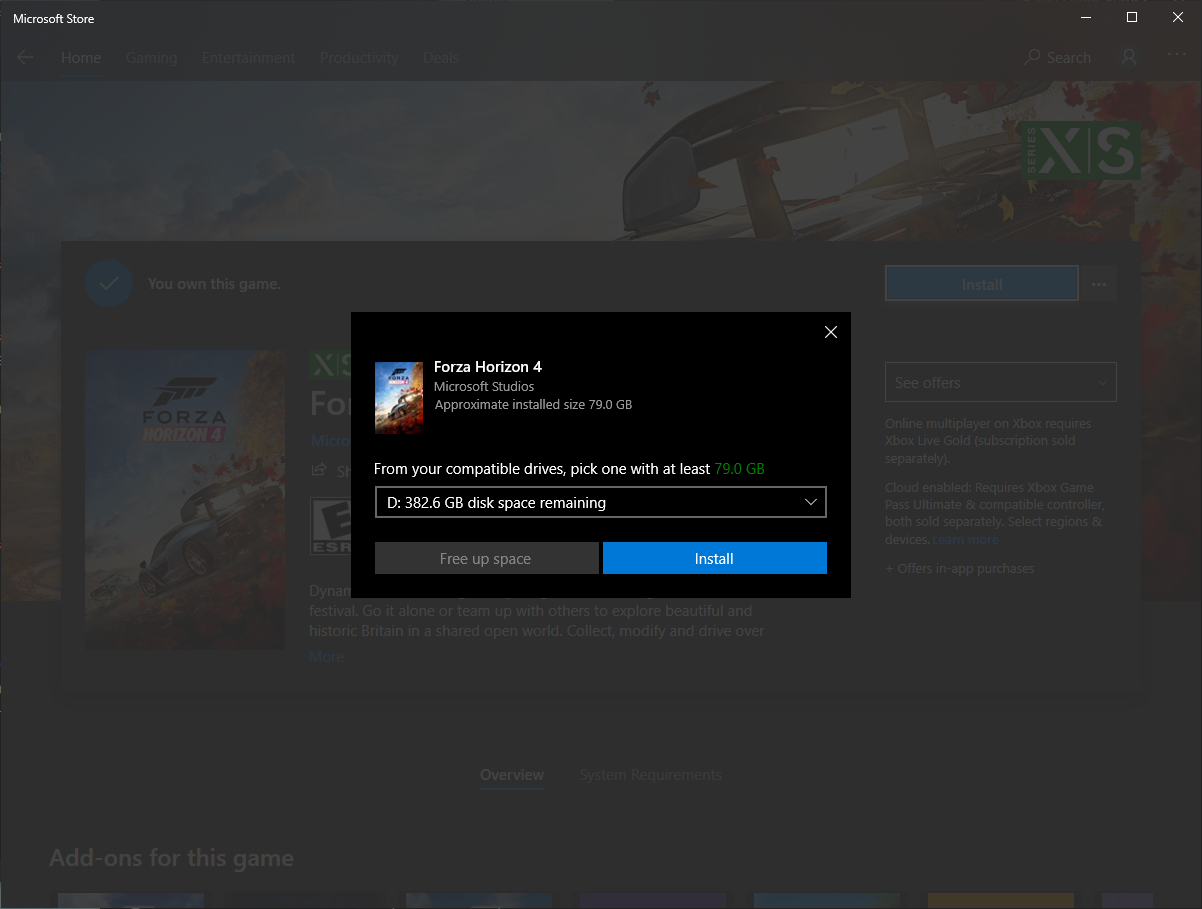Open the Home tab

[x=81, y=57]
